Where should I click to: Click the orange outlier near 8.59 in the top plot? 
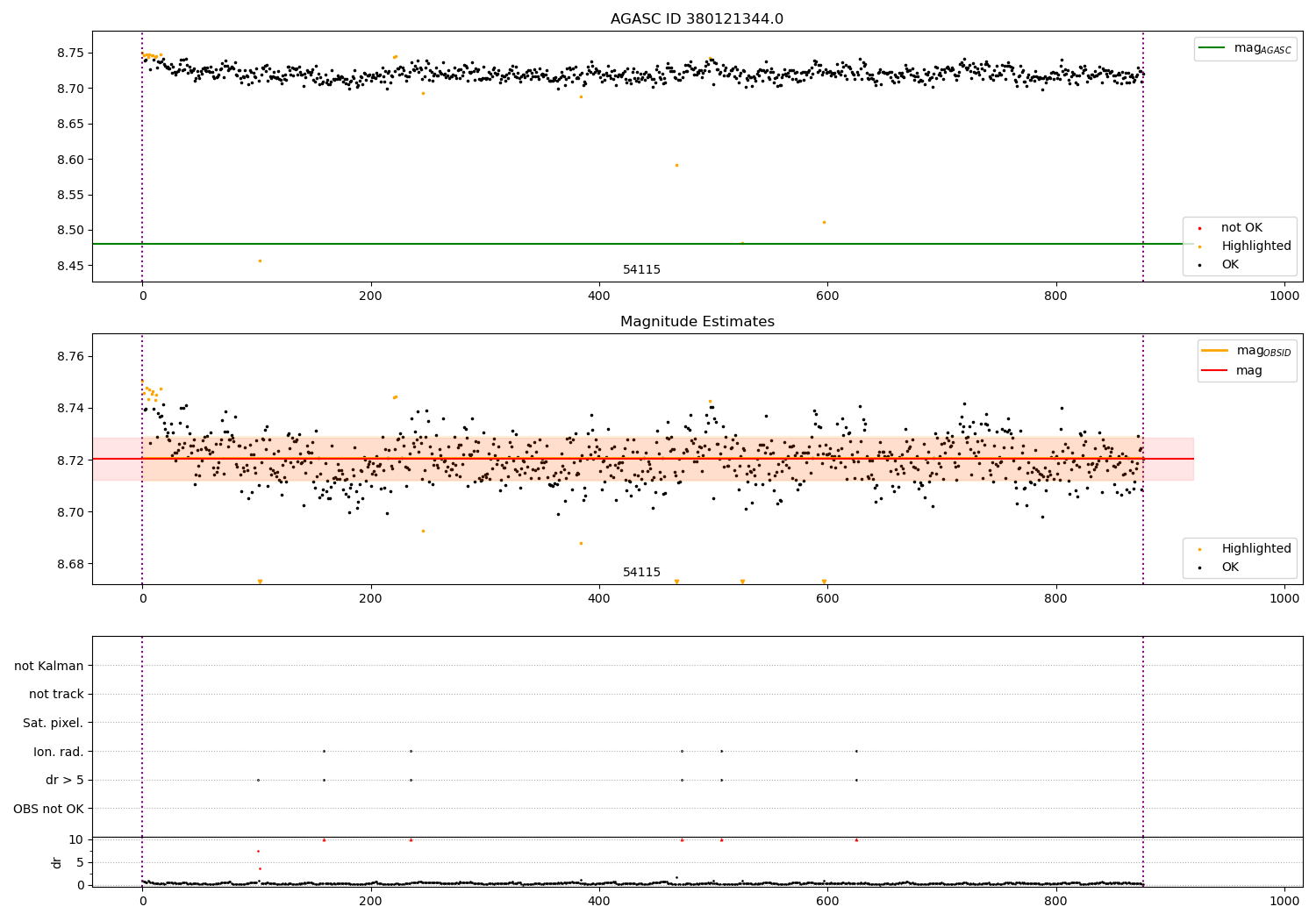click(x=676, y=165)
